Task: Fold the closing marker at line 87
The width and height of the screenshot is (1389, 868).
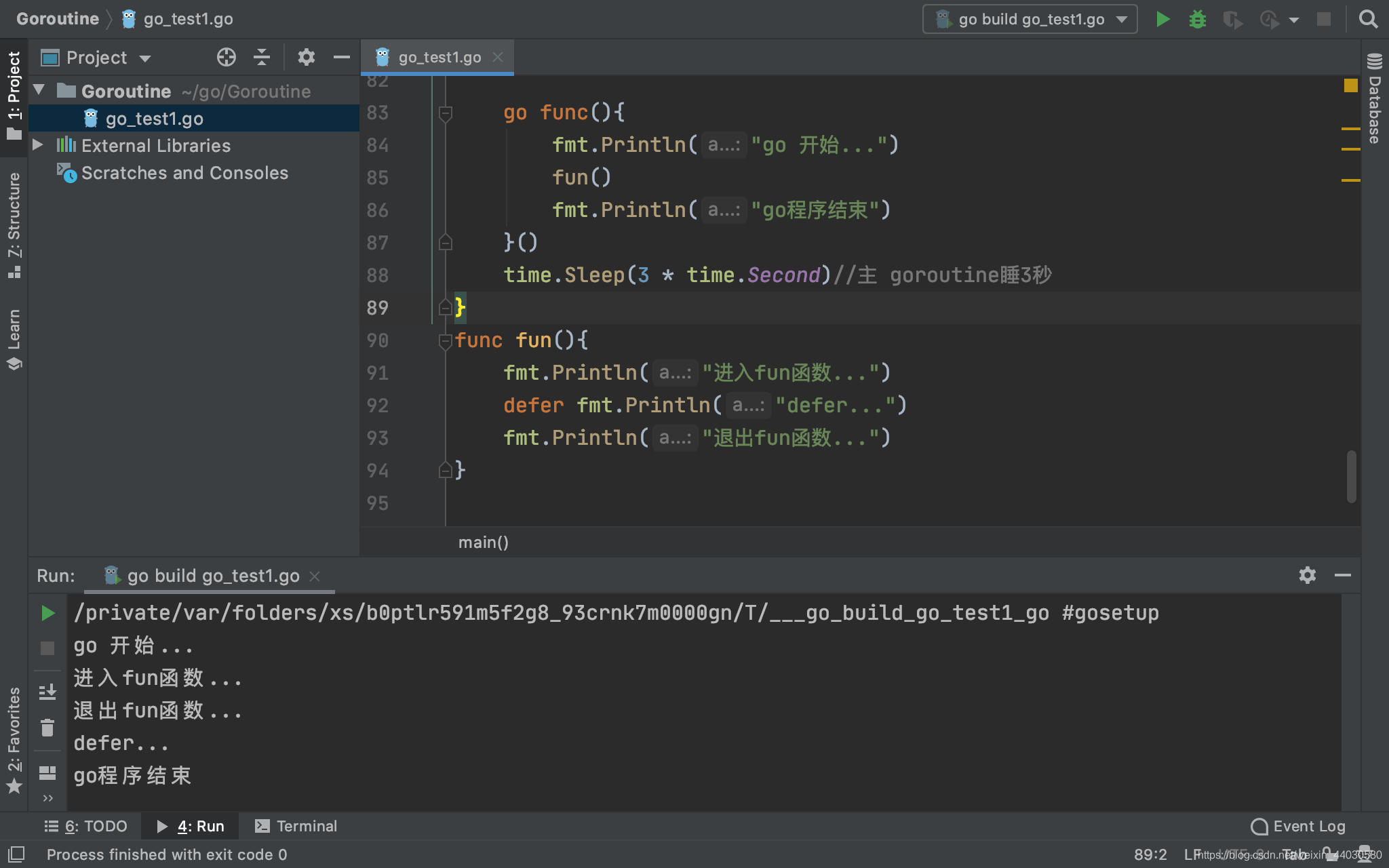Action: coord(446,242)
